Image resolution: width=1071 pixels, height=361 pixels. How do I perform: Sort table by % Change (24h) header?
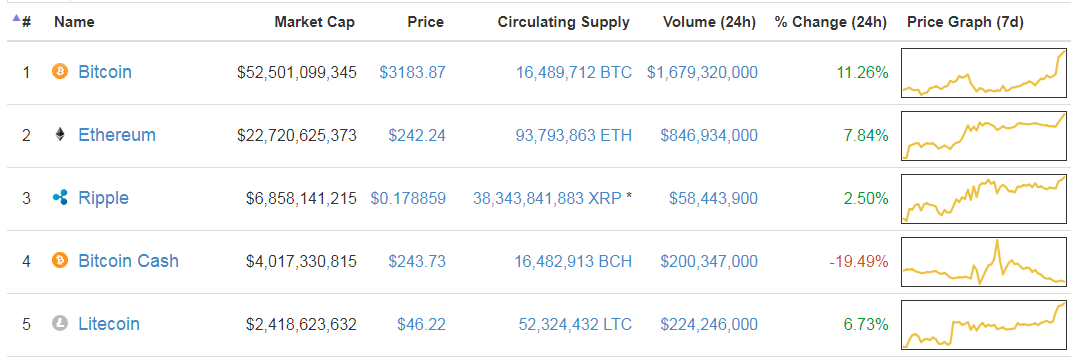(831, 23)
